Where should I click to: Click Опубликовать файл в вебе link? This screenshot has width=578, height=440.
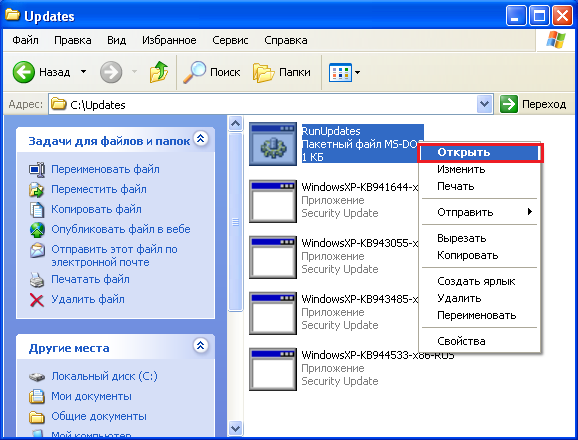(x=121, y=229)
